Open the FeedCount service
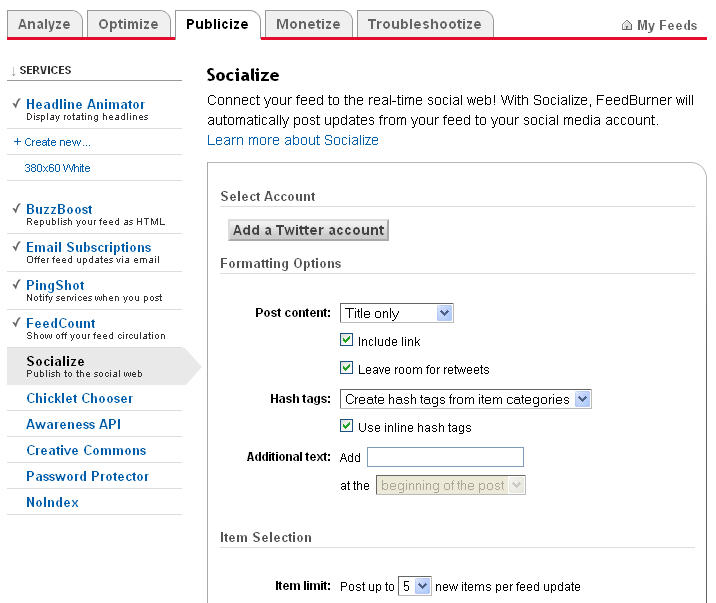The height and width of the screenshot is (603, 716). click(x=61, y=323)
